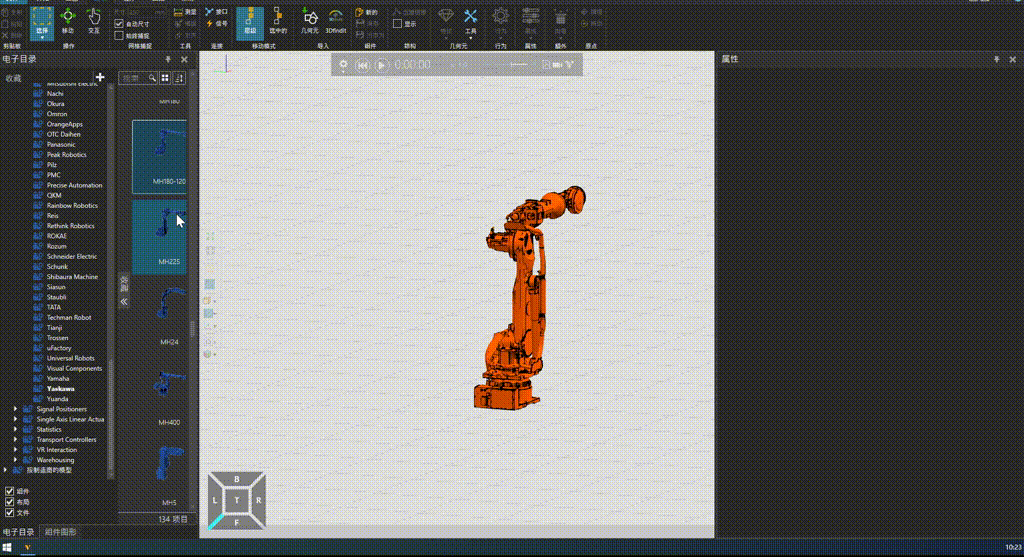Select the MH180-120 robot thumbnail
1024x557 pixels.
tap(159, 157)
